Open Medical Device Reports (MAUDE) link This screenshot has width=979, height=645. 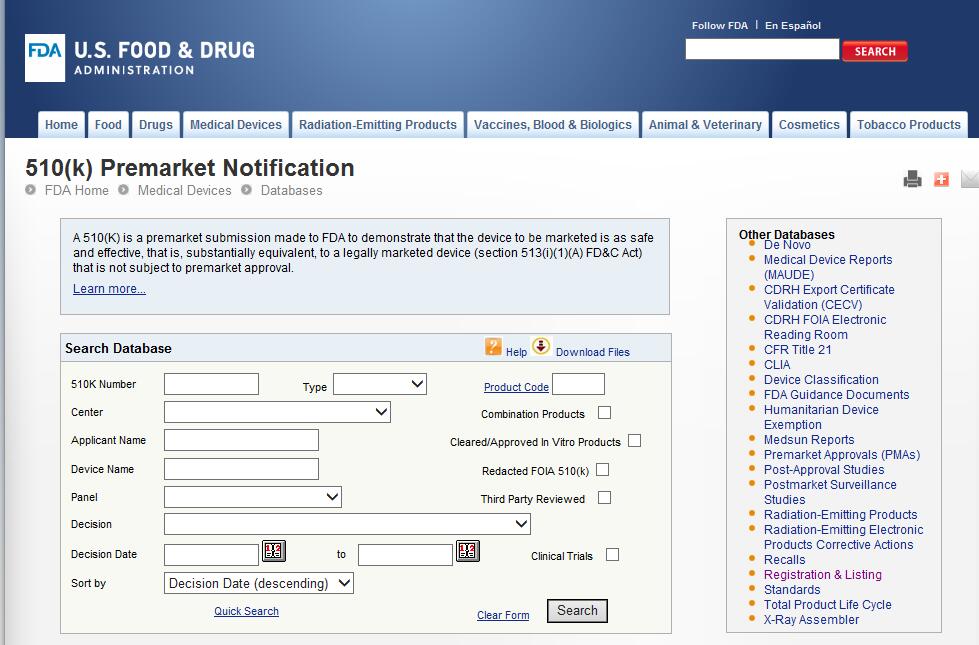[x=828, y=267]
